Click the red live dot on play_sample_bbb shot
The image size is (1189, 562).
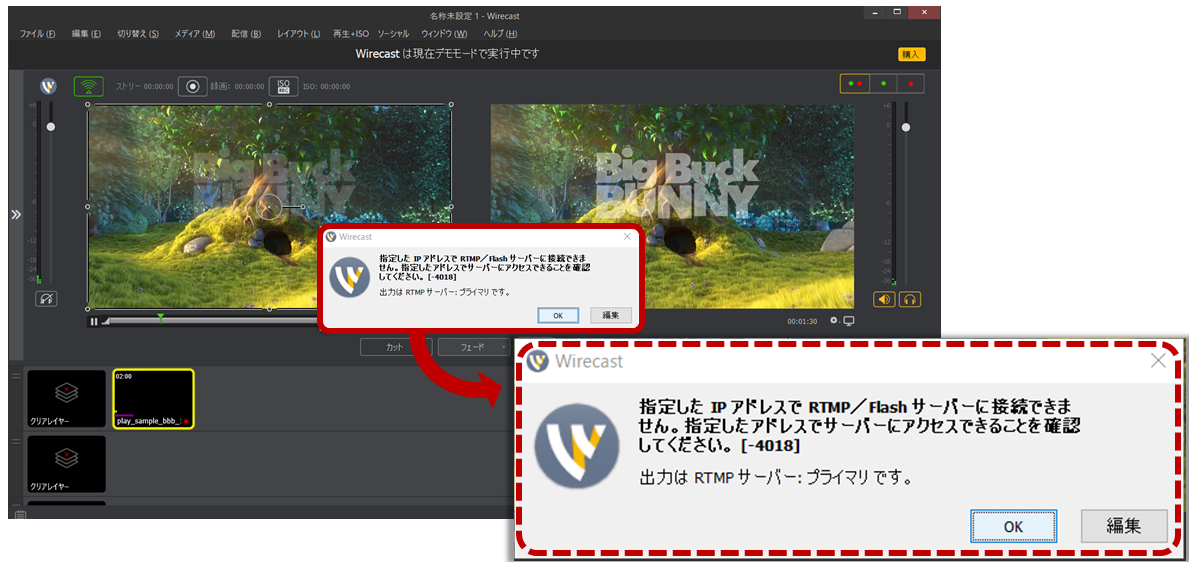pos(186,420)
